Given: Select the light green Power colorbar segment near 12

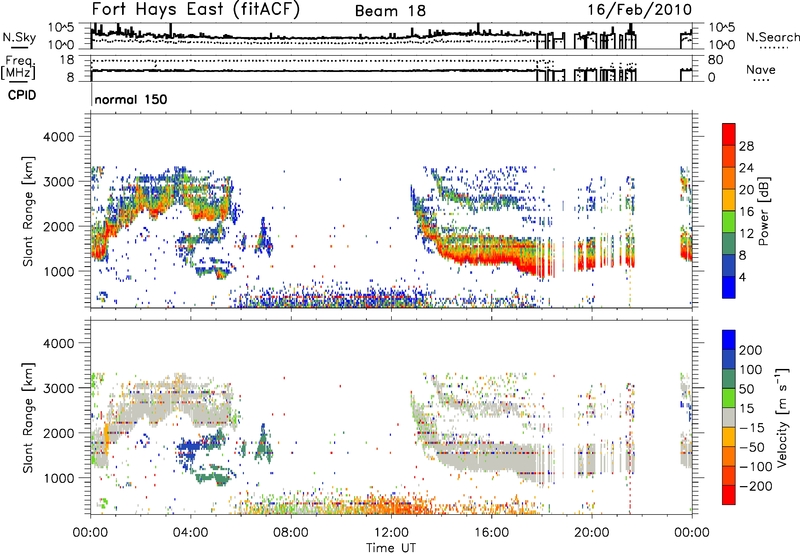Looking at the screenshot, I should pos(729,221).
